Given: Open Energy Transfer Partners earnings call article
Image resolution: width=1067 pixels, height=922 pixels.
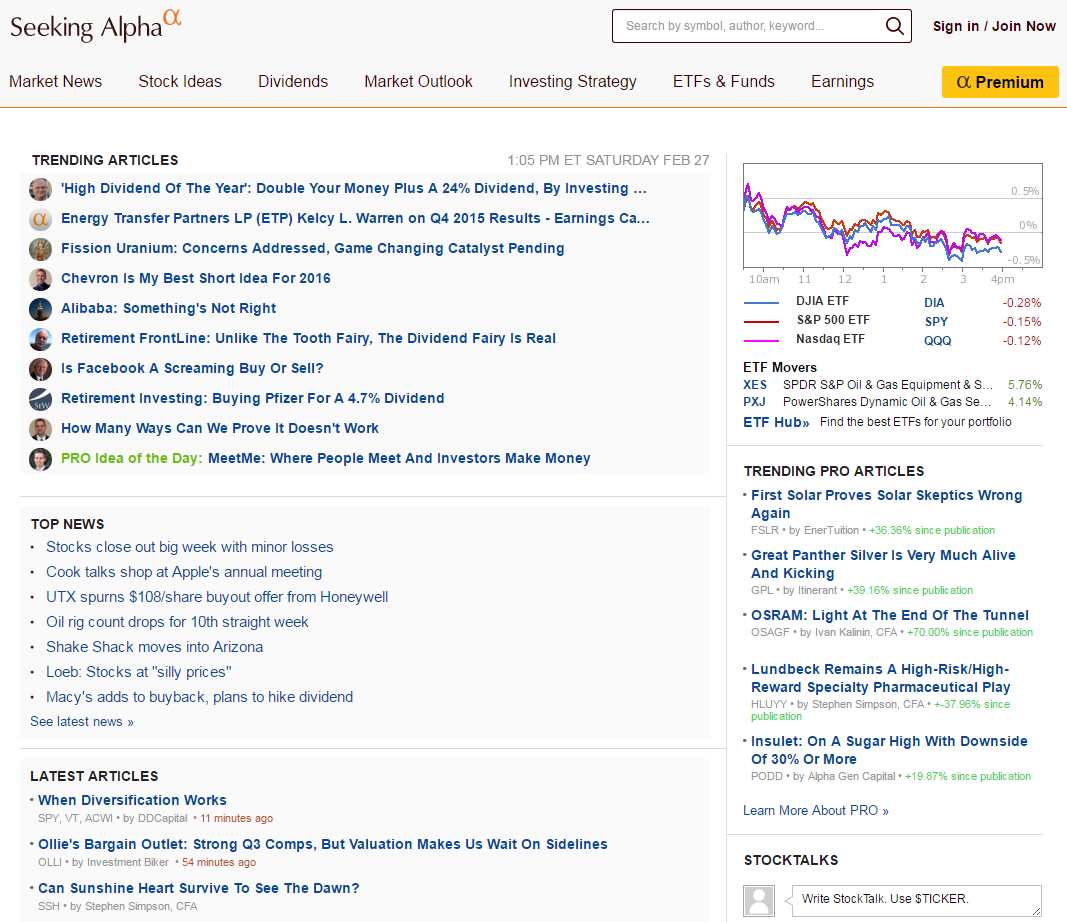Looking at the screenshot, I should tap(355, 218).
